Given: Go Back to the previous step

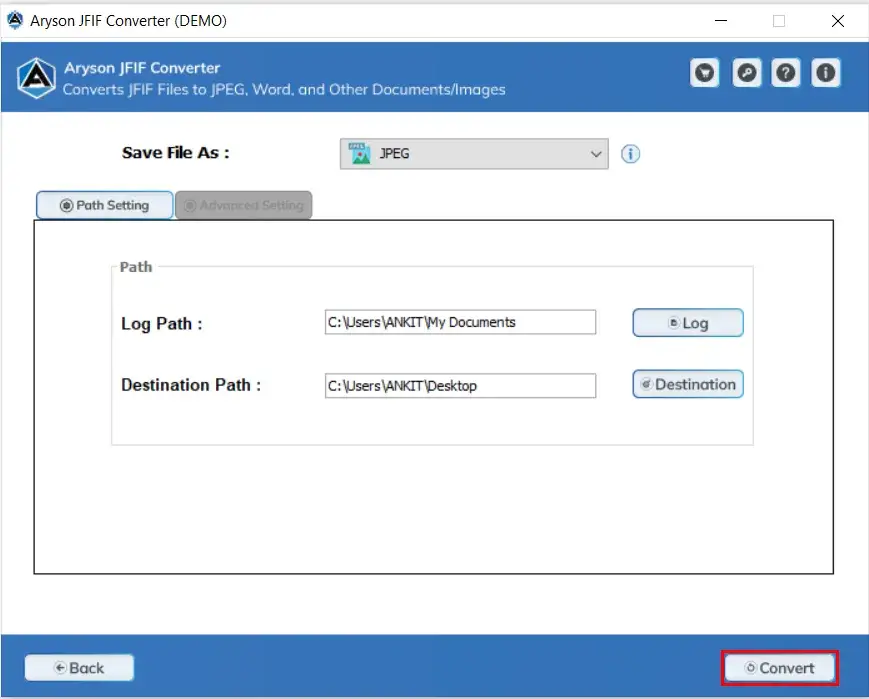Looking at the screenshot, I should pyautogui.click(x=79, y=667).
